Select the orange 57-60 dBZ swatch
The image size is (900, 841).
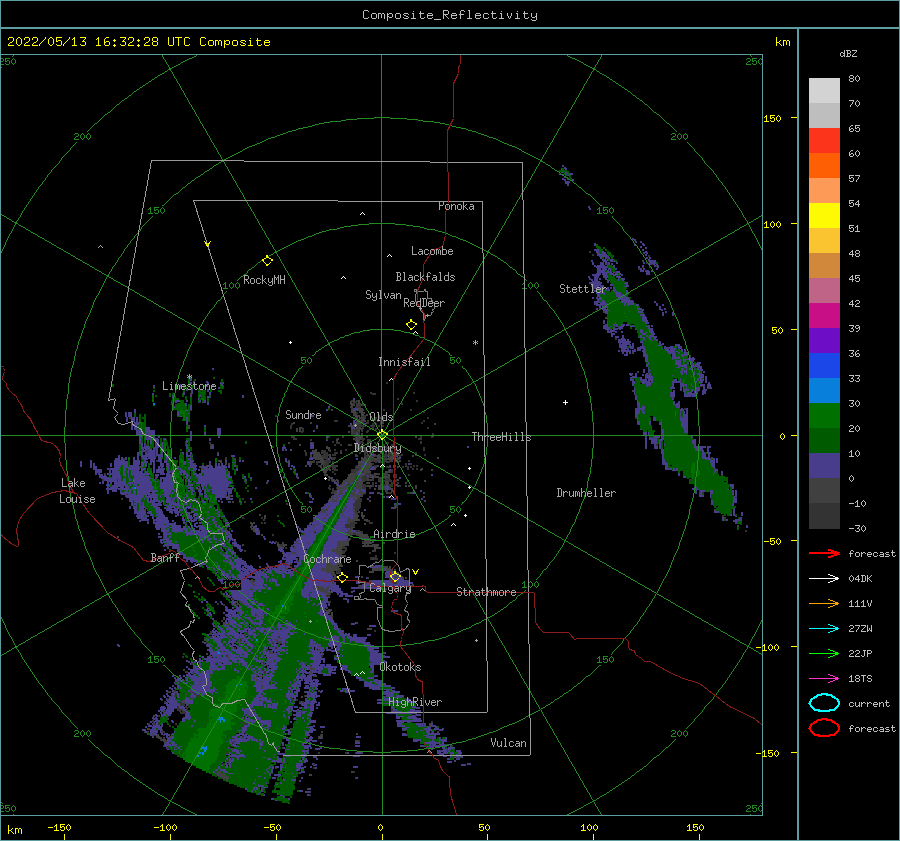[x=824, y=165]
